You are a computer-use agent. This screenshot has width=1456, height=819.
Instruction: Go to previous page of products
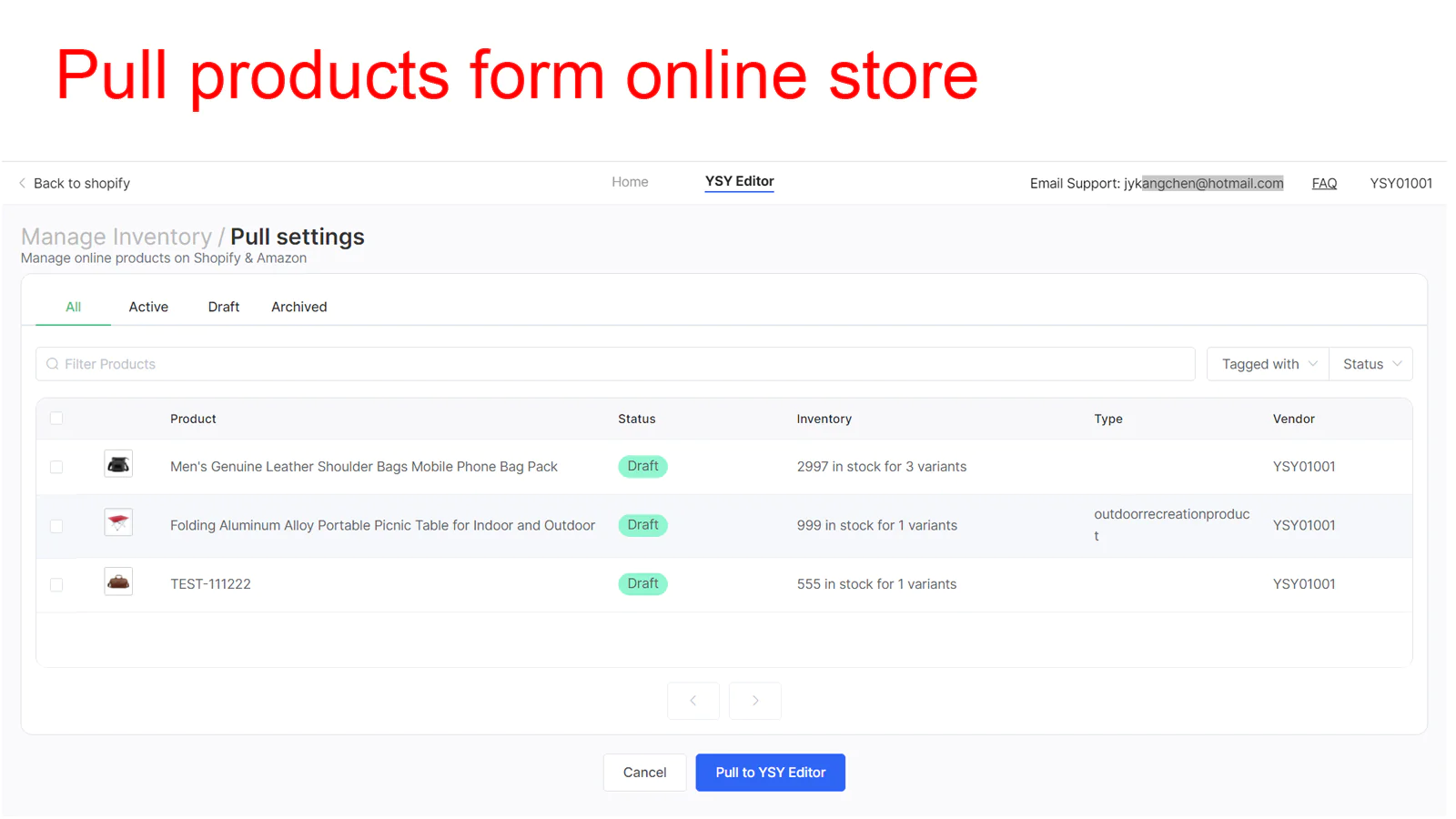pos(693,701)
